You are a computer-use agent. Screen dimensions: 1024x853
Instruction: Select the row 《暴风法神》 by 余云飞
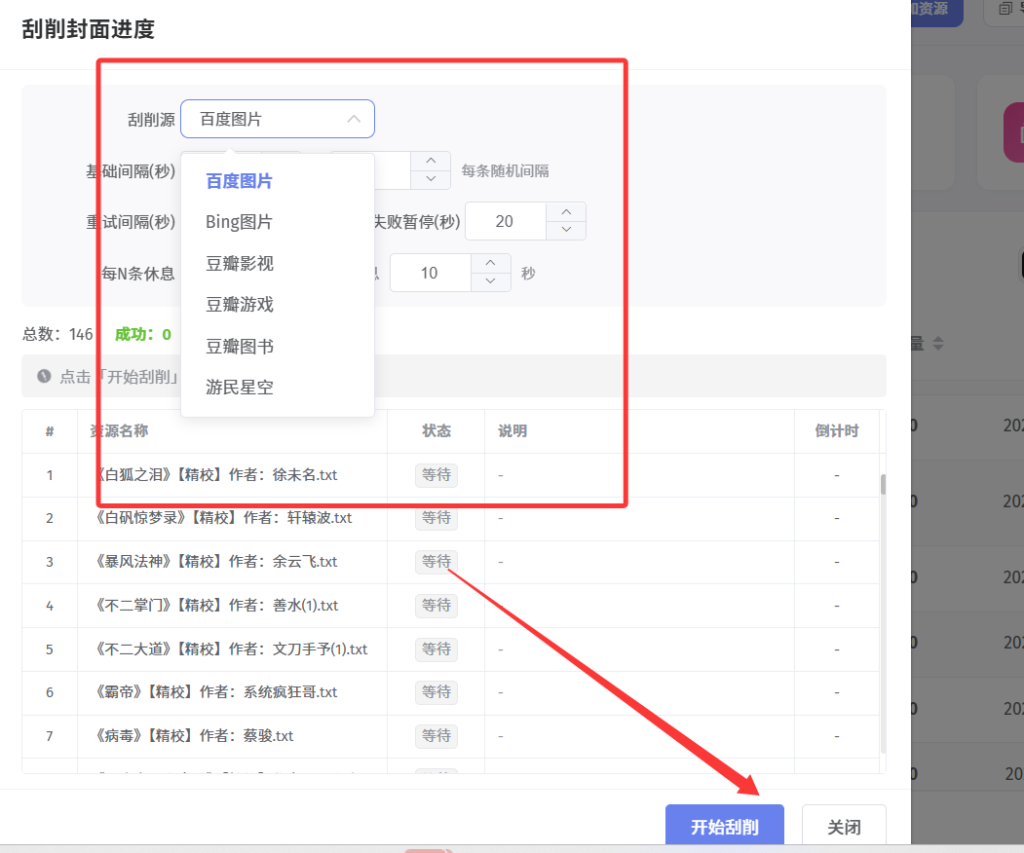coord(451,562)
